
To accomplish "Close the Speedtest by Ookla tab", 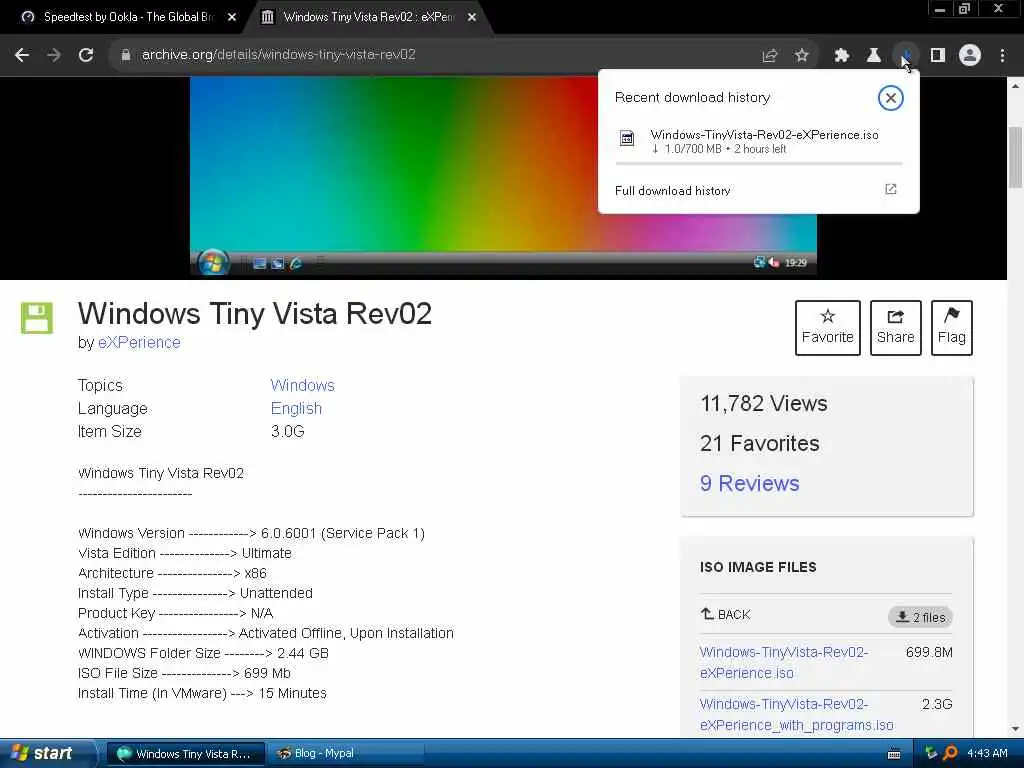I will pos(232,18).
